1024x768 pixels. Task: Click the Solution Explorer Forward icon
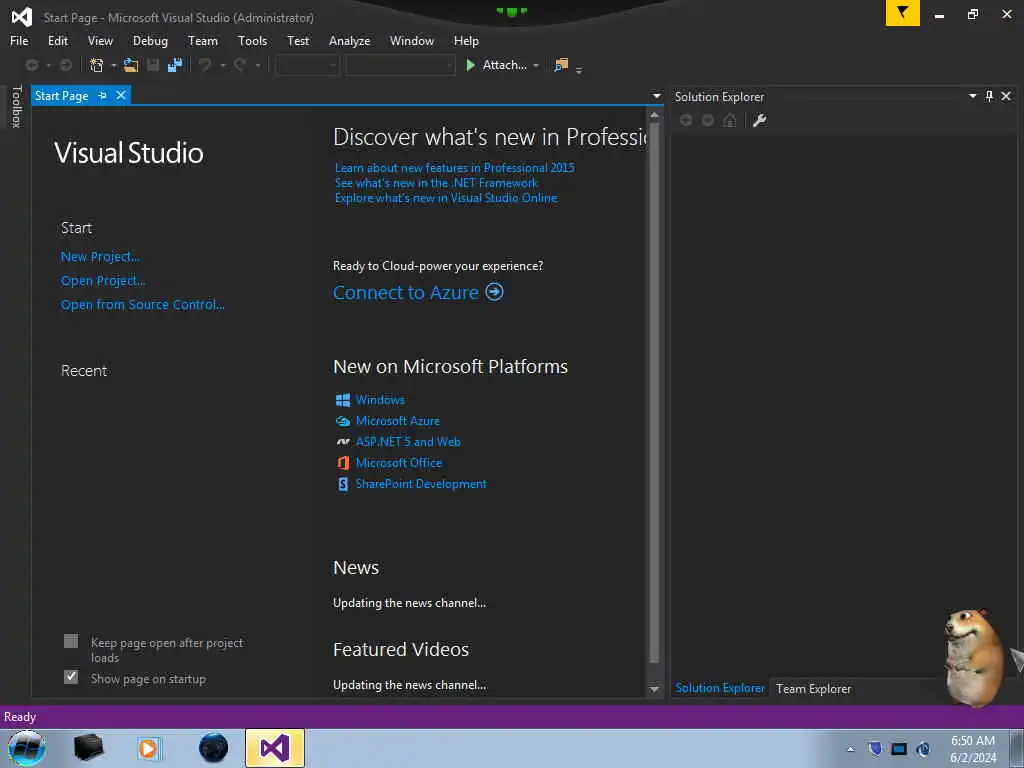[x=708, y=120]
